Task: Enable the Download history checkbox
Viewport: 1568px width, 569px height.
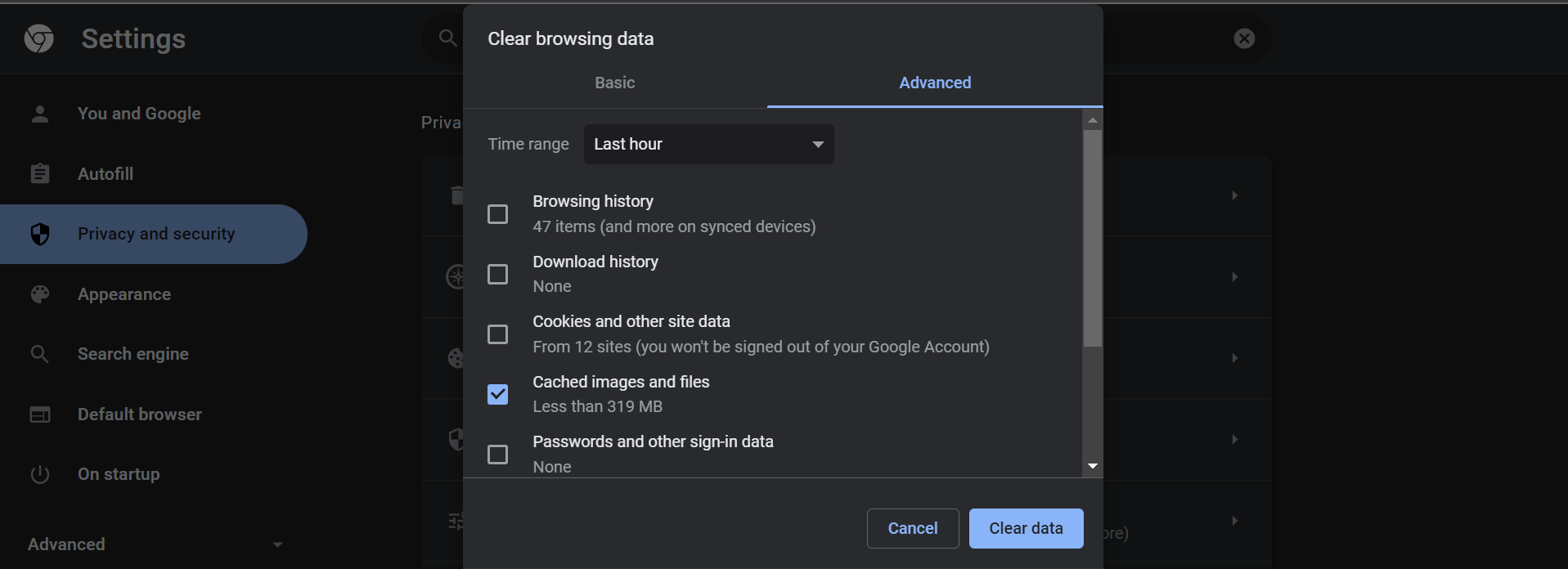Action: click(497, 274)
